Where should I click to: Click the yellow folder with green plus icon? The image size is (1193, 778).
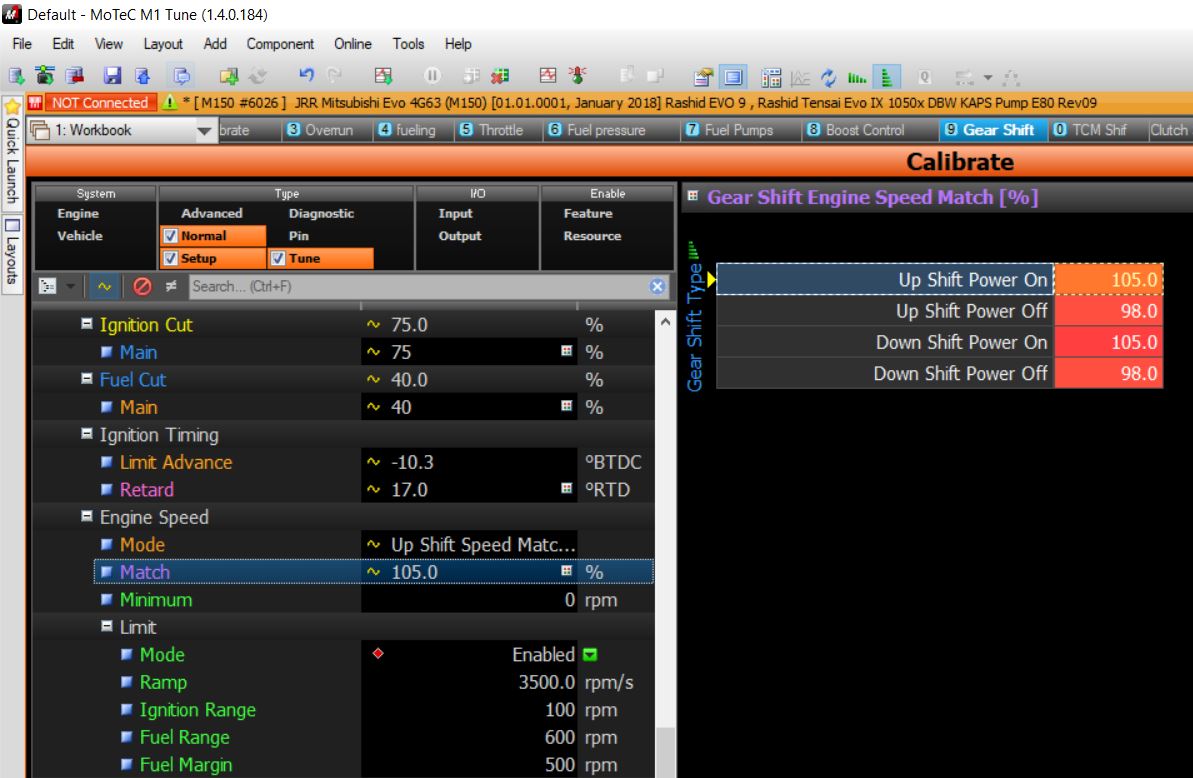pyautogui.click(x=229, y=75)
